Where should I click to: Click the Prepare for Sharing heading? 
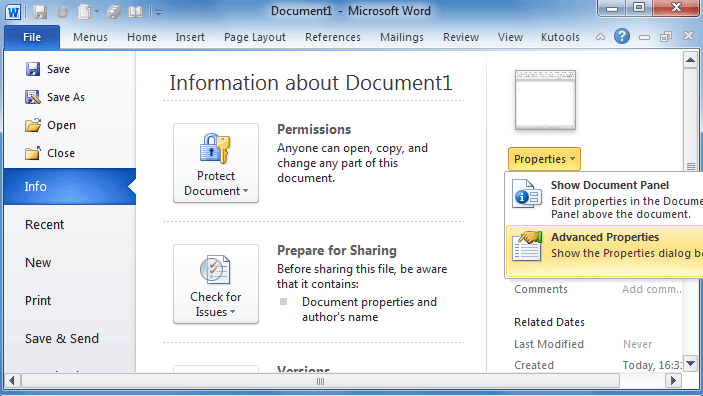pyautogui.click(x=337, y=250)
